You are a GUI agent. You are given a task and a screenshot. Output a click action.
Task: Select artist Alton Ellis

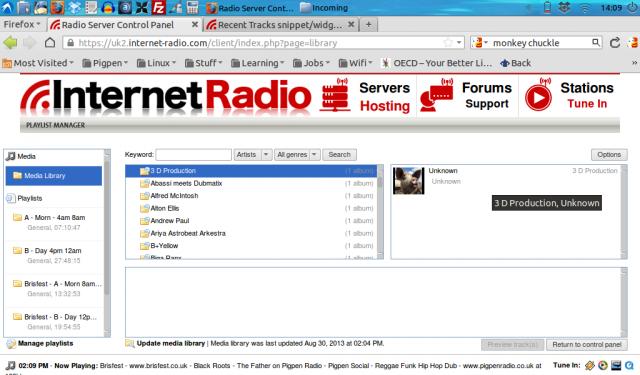point(251,209)
